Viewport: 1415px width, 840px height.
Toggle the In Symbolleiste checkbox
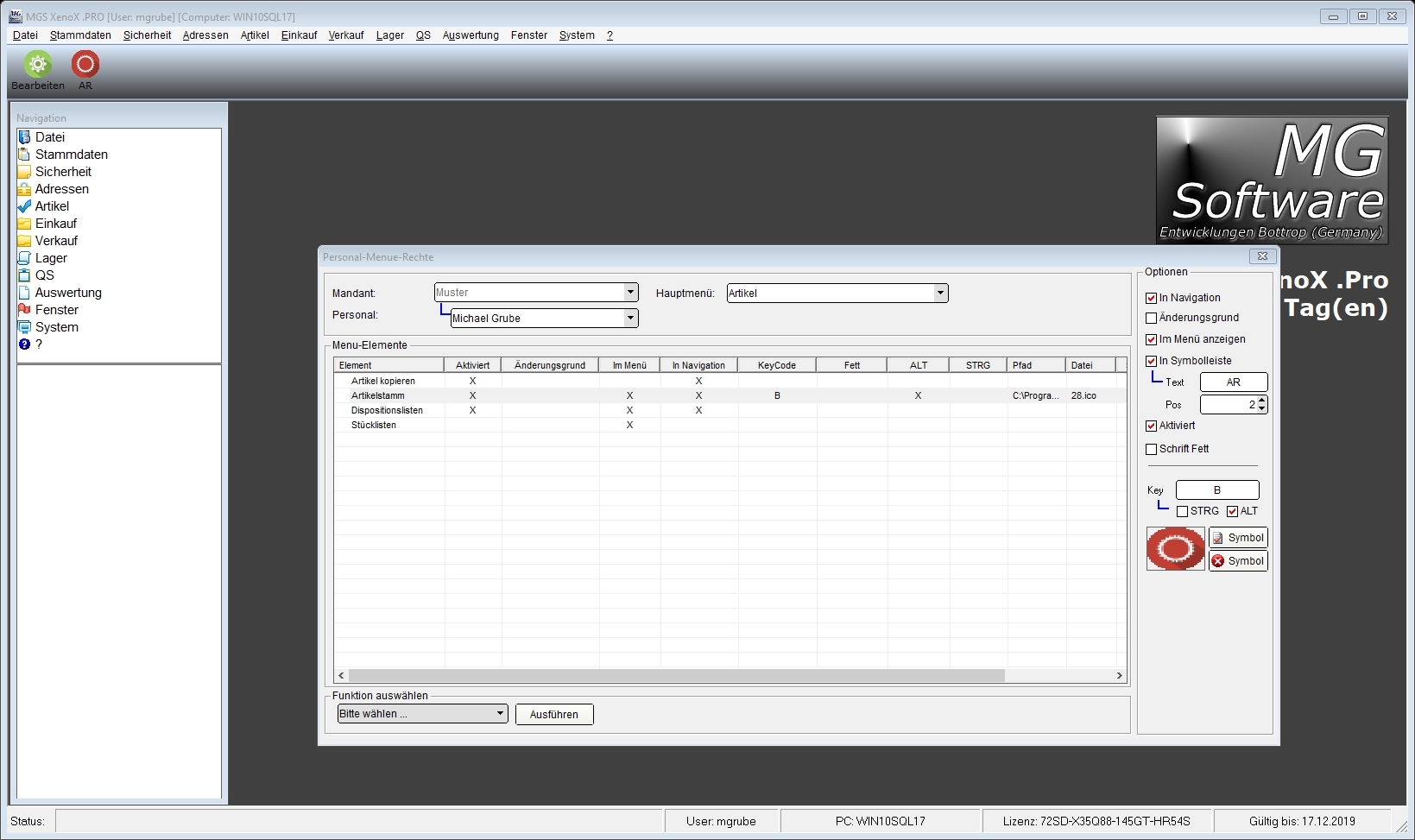[x=1151, y=361]
